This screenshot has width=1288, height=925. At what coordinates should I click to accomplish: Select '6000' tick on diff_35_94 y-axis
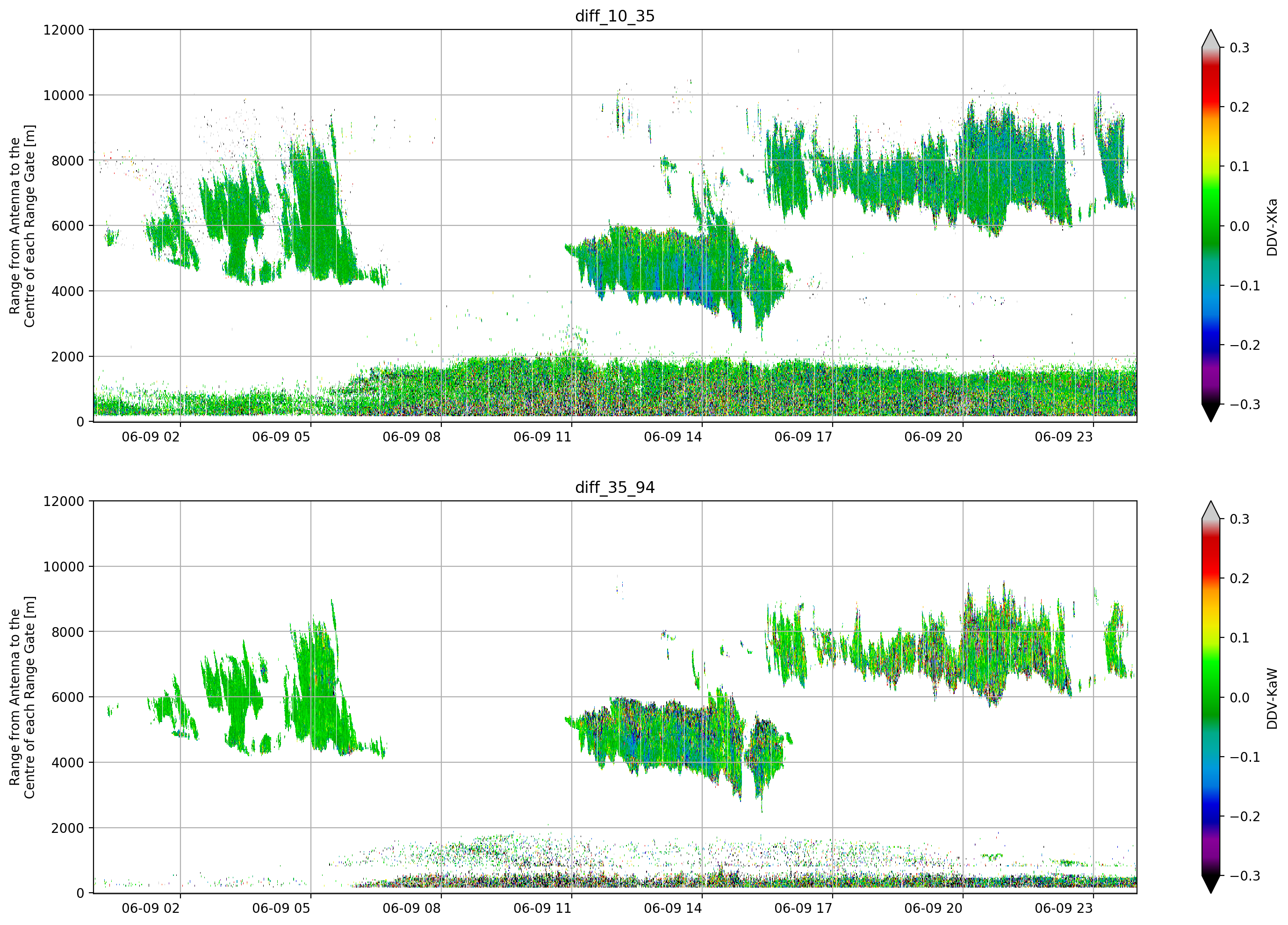point(68,697)
